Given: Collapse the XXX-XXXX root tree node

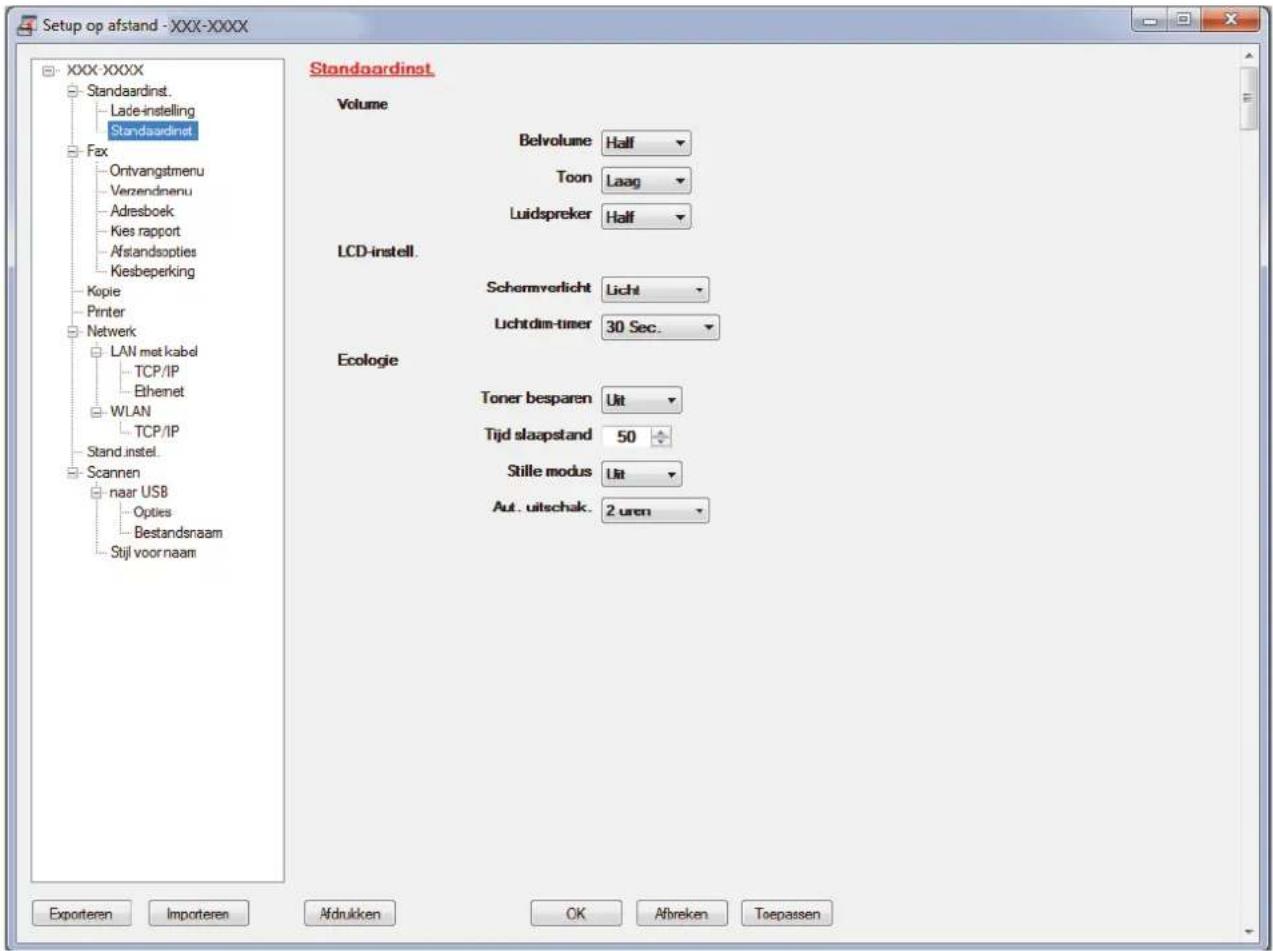Looking at the screenshot, I should (x=46, y=71).
